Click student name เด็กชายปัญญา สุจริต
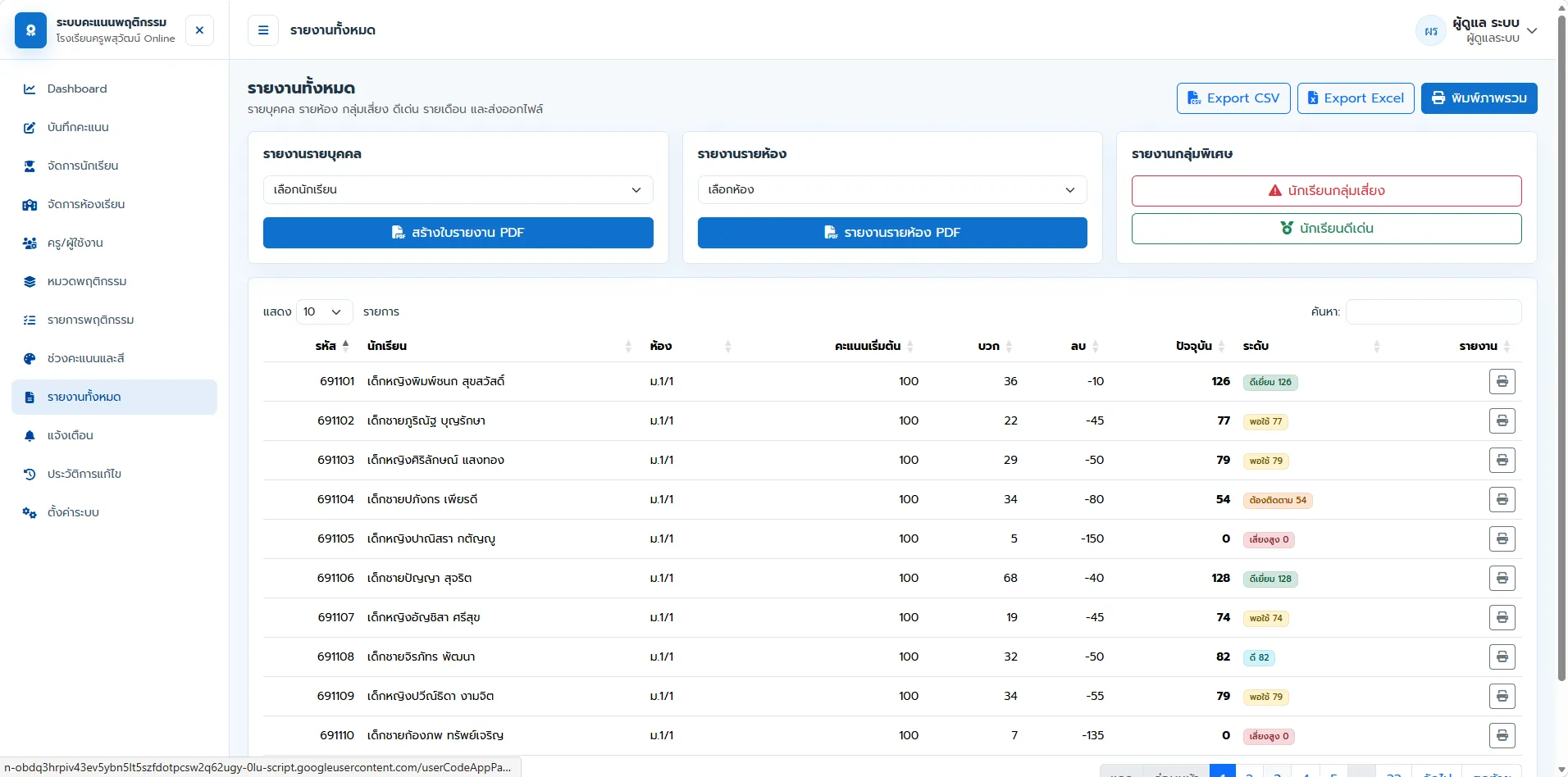The height and width of the screenshot is (777, 1568). click(419, 578)
